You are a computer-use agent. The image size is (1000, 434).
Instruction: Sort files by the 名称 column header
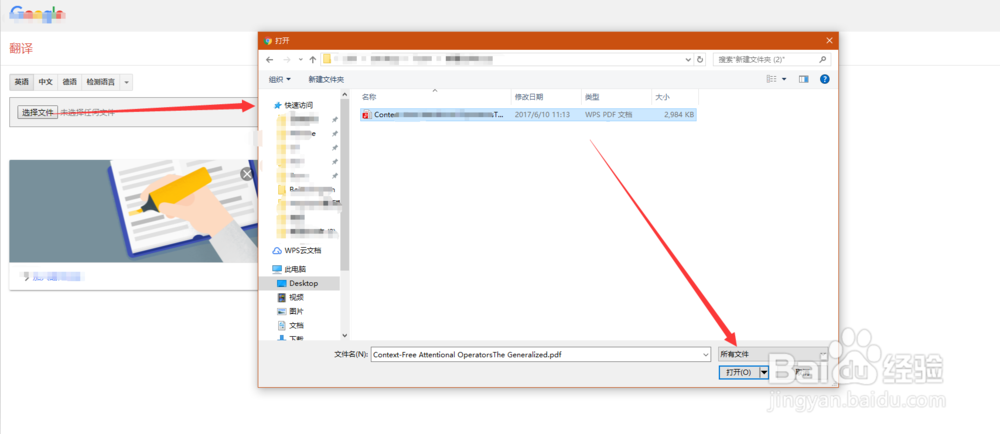[x=435, y=97]
